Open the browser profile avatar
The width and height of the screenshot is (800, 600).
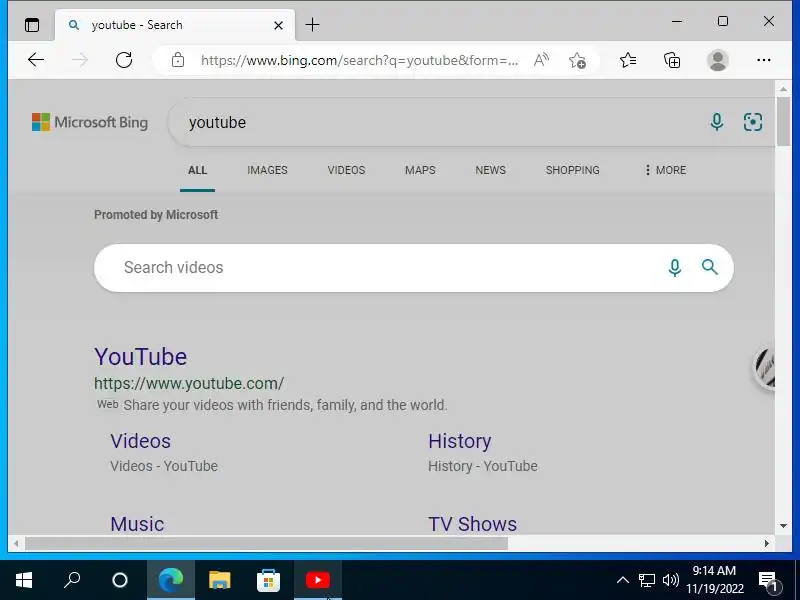pos(717,60)
